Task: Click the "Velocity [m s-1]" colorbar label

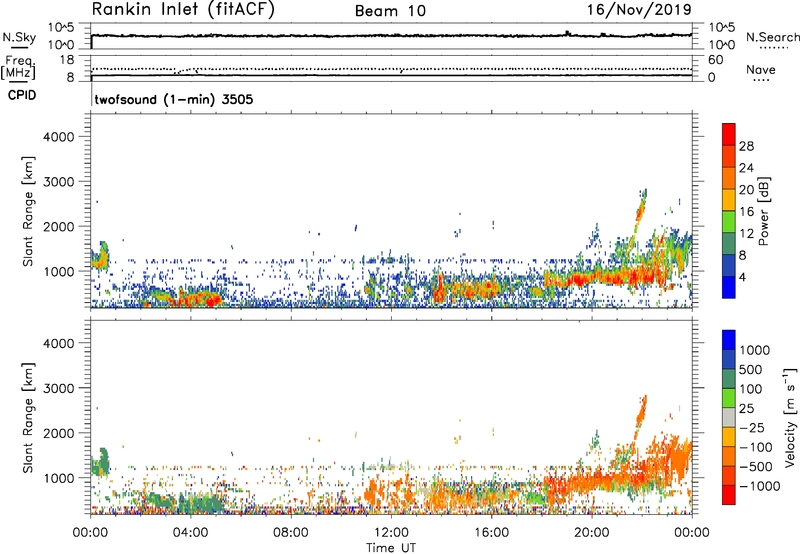Action: coord(790,417)
